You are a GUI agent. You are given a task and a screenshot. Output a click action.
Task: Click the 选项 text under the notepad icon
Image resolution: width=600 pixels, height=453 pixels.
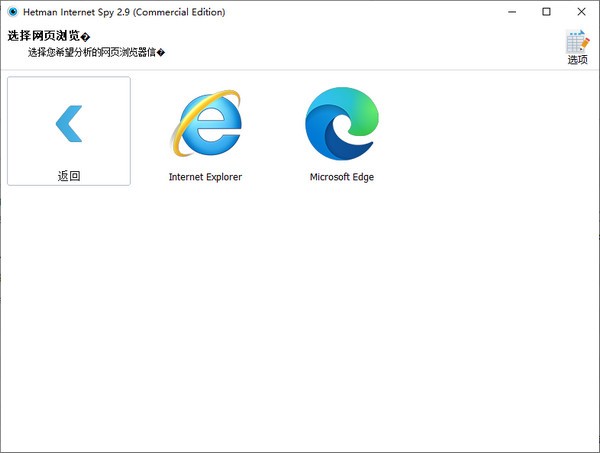pyautogui.click(x=577, y=60)
